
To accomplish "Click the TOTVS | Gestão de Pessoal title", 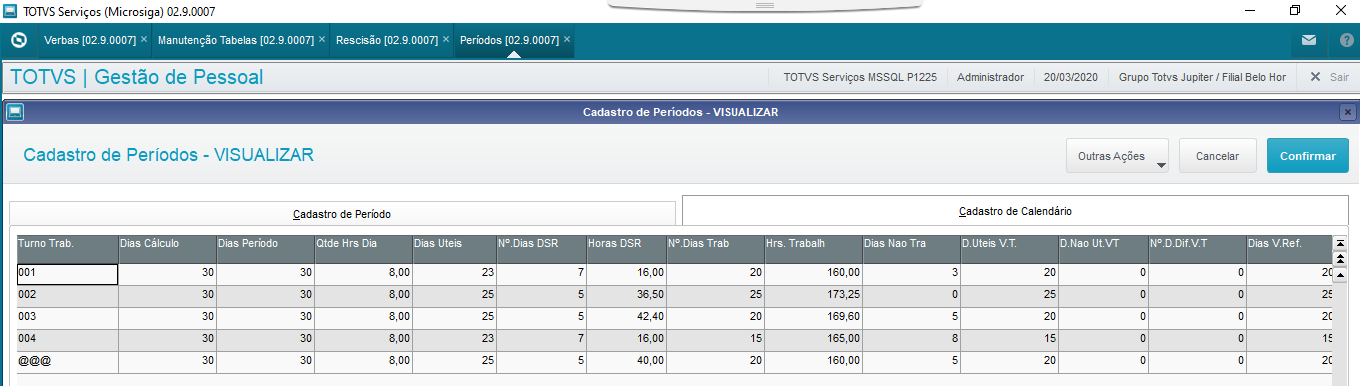I will 136,77.
